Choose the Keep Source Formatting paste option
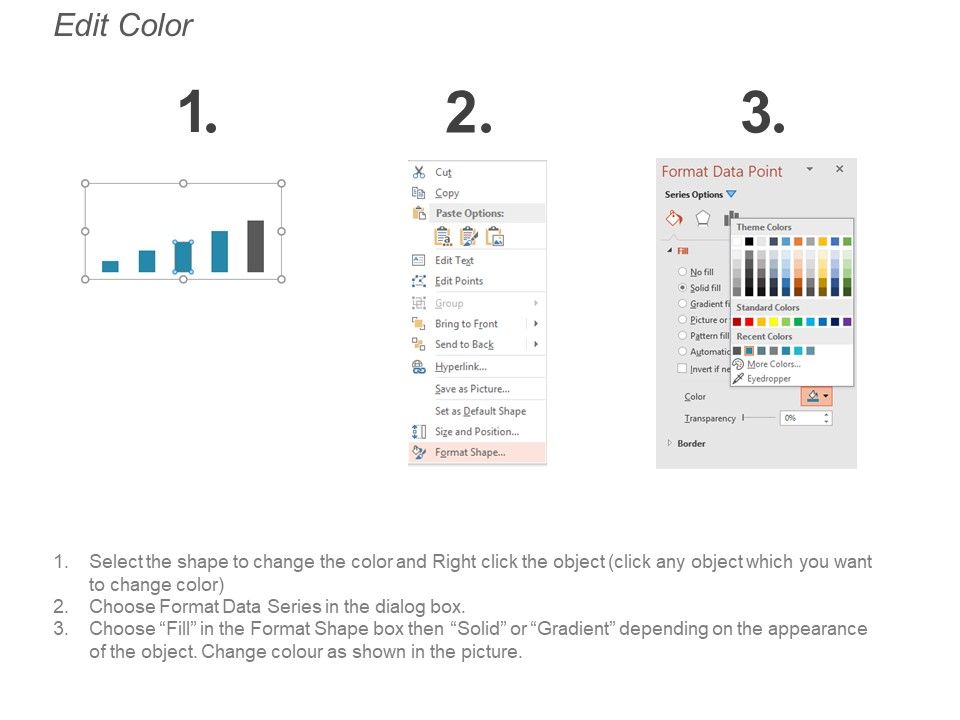 click(x=443, y=235)
